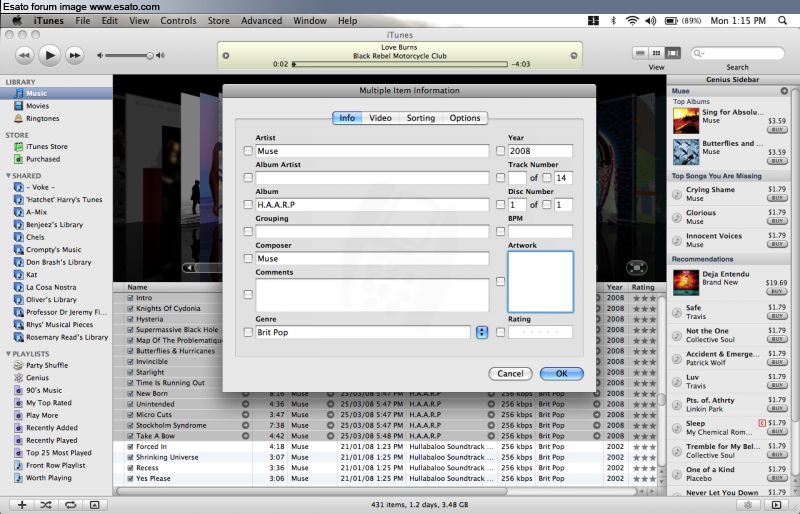
Task: Click the Bluetooth menu bar icon
Action: click(x=614, y=20)
